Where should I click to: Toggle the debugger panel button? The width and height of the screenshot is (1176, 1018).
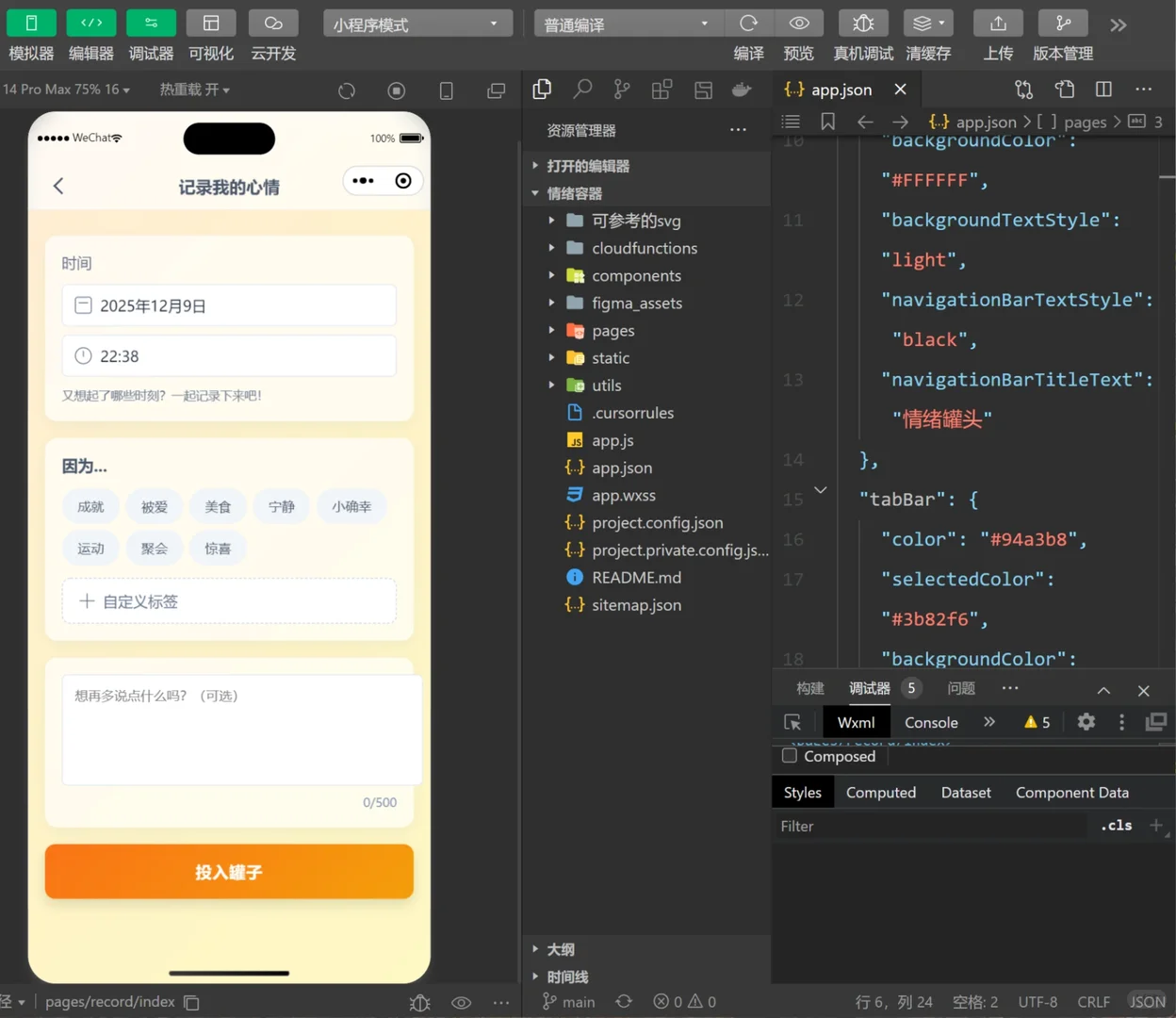click(x=151, y=24)
